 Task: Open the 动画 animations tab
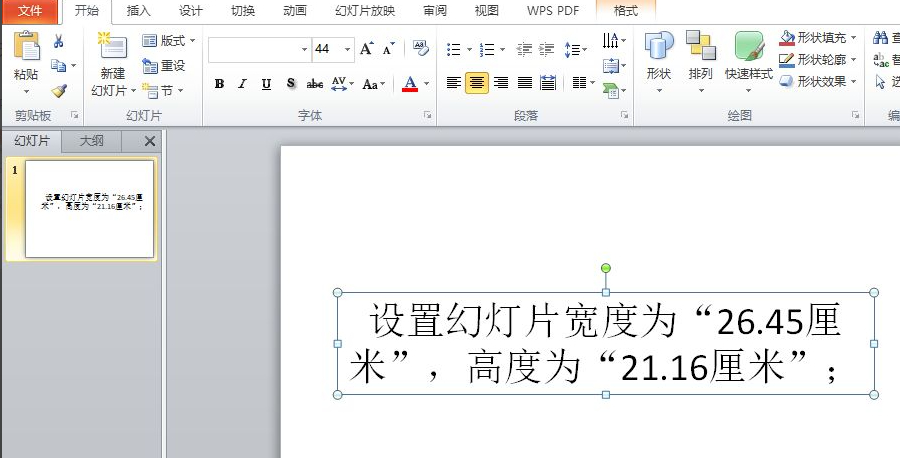point(295,11)
